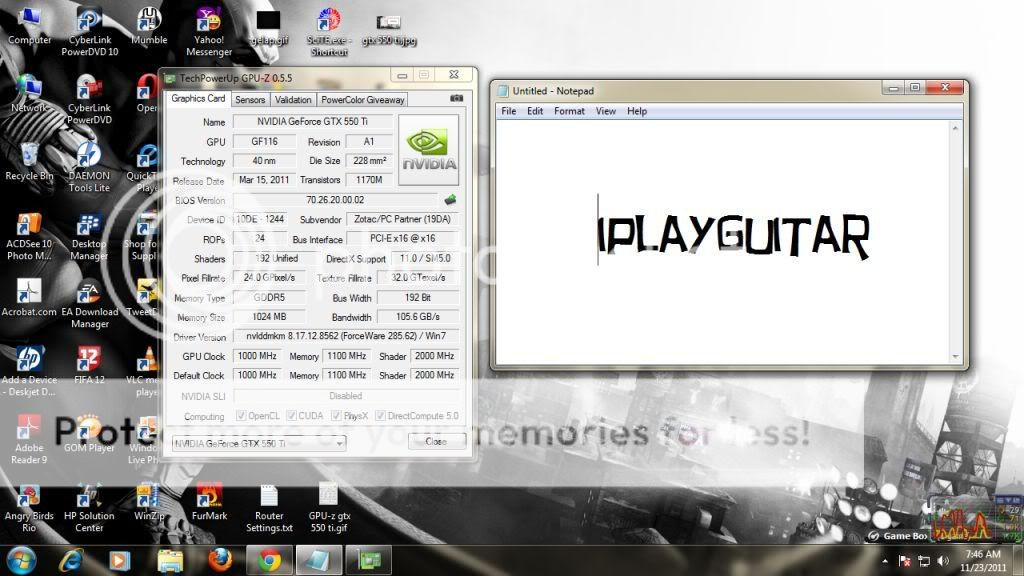Click the Notepad scrollbar up arrow
Viewport: 1024px width, 576px height.
955,129
